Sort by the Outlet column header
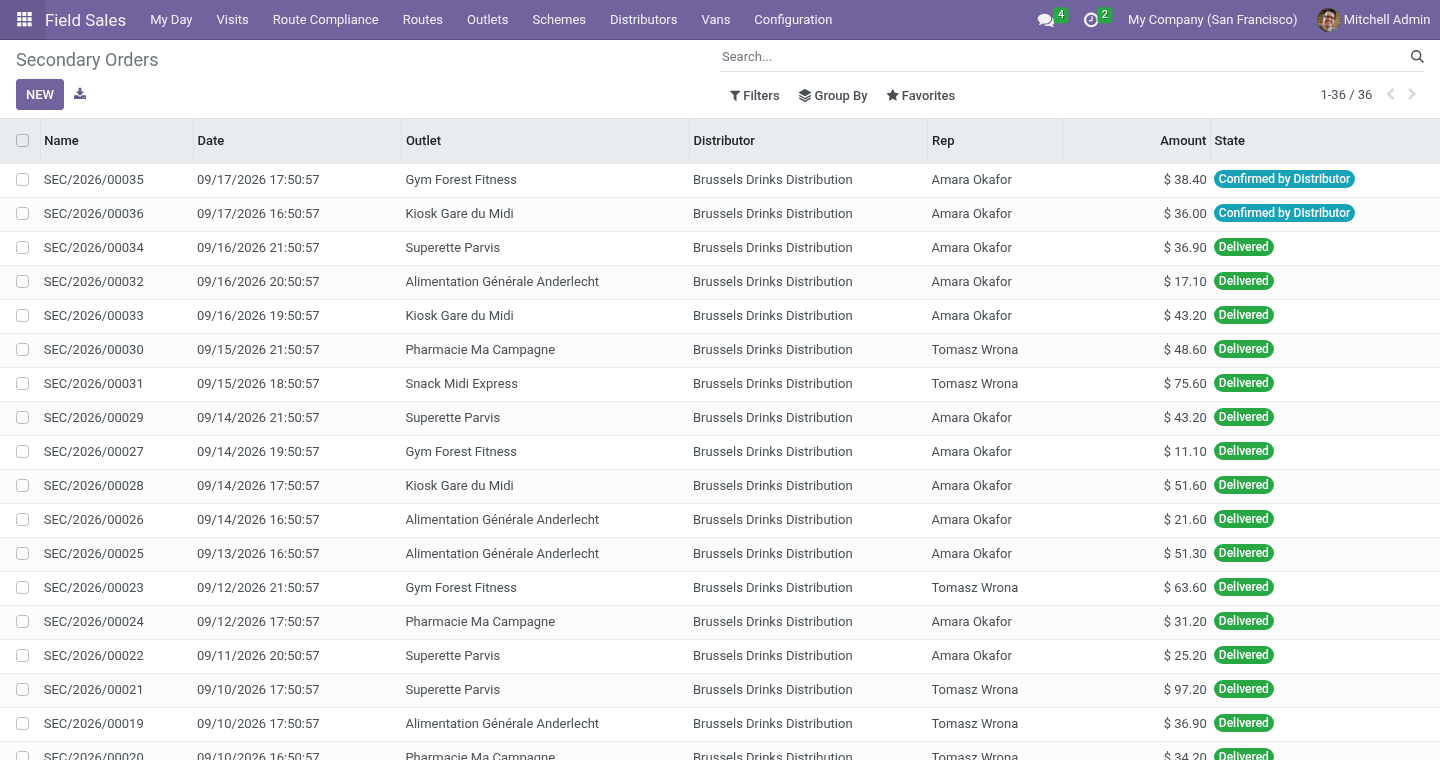The width and height of the screenshot is (1440, 760). click(545, 141)
